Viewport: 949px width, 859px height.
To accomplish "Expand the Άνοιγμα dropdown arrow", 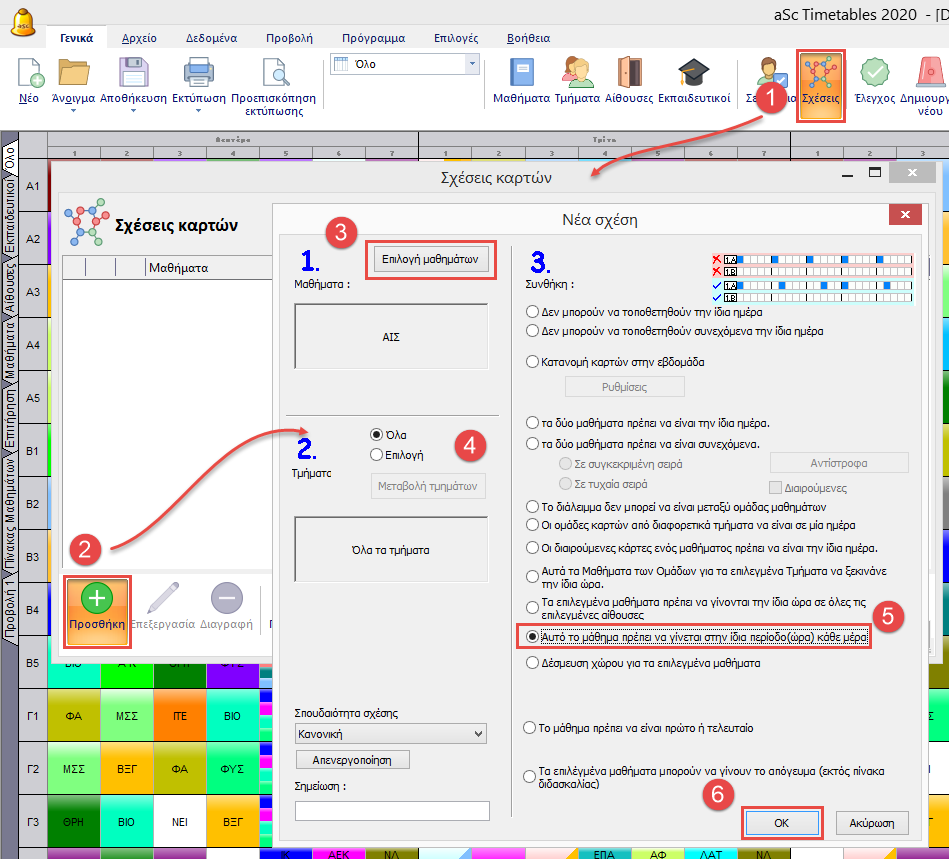I will pyautogui.click(x=74, y=112).
